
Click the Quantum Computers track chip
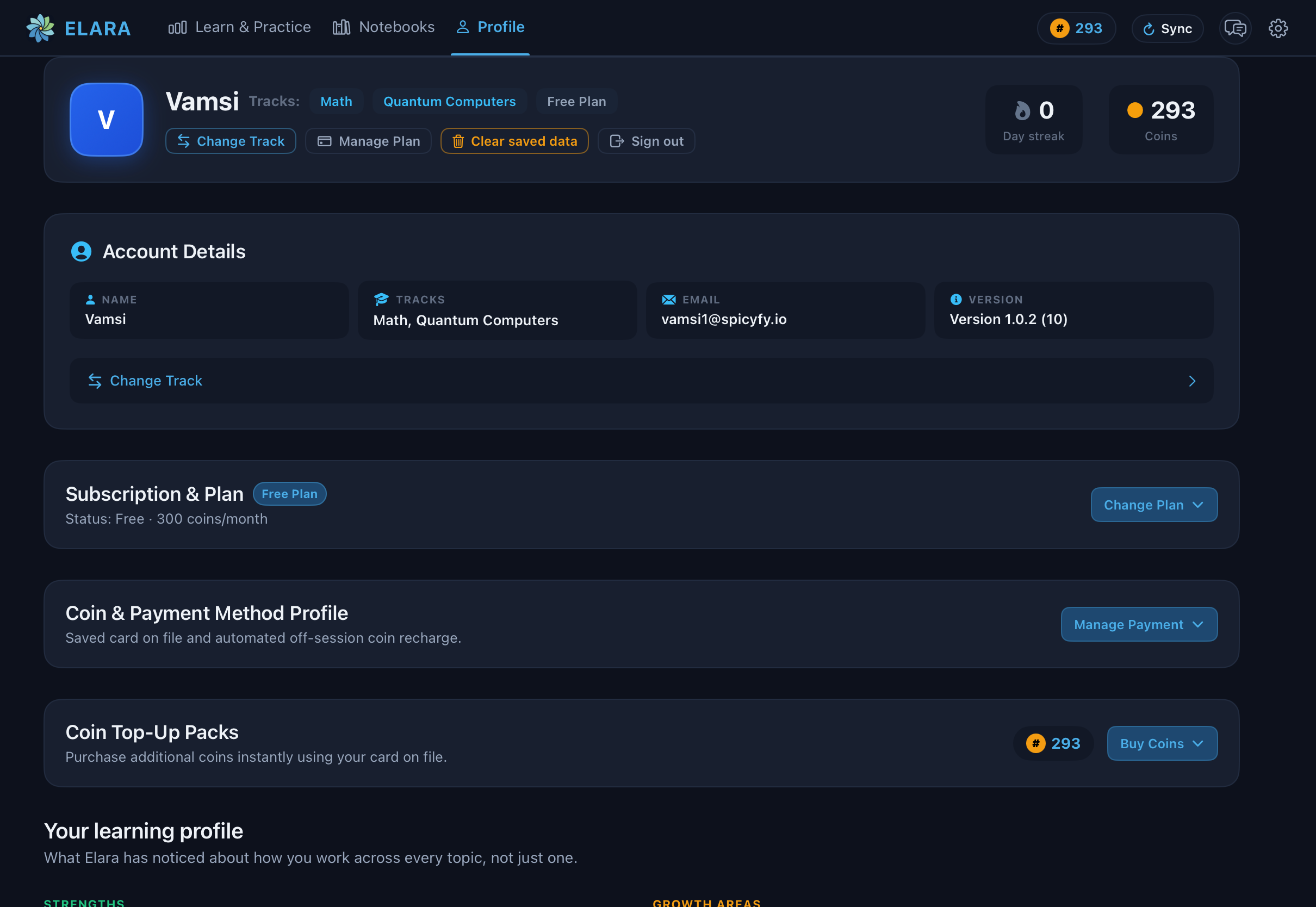pyautogui.click(x=450, y=101)
